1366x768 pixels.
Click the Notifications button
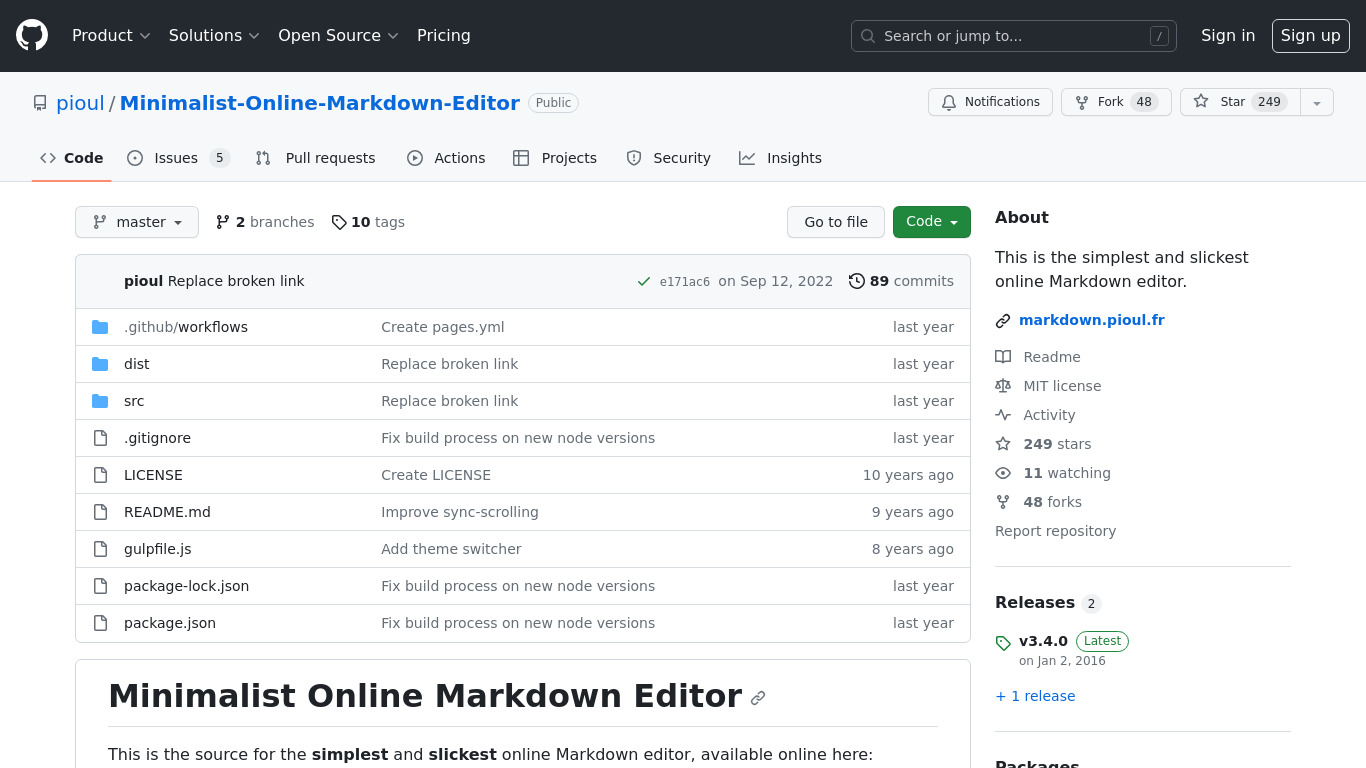coord(990,102)
